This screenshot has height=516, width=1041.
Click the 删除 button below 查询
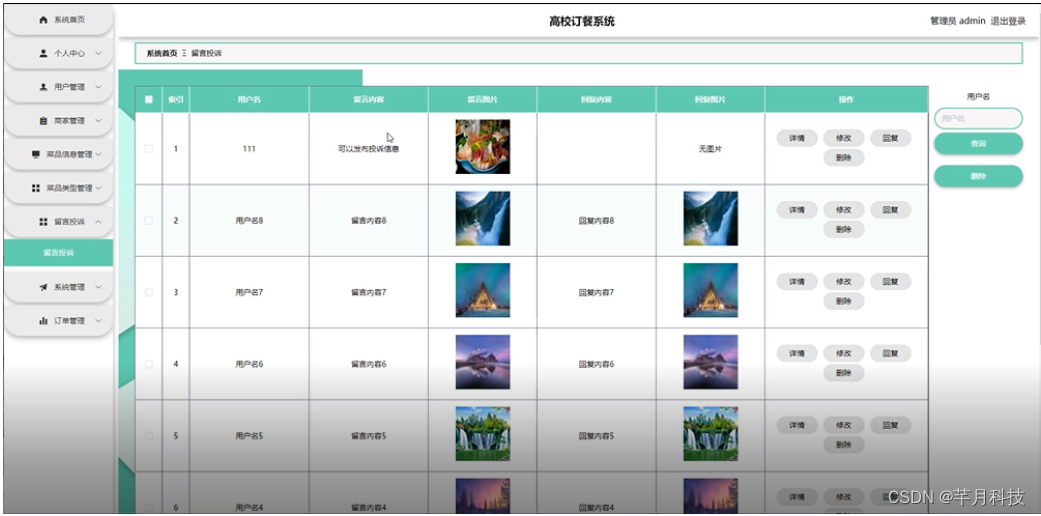tap(978, 177)
